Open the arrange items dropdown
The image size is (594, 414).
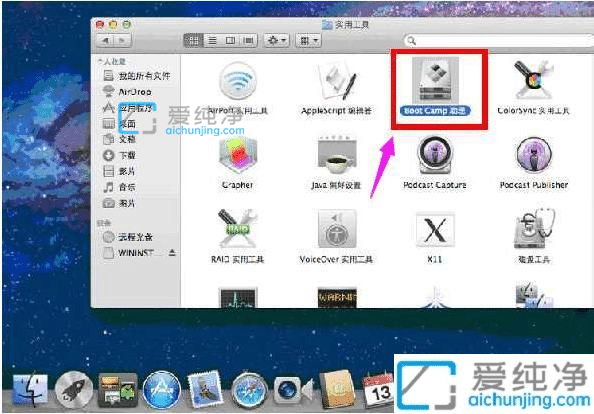(x=309, y=40)
